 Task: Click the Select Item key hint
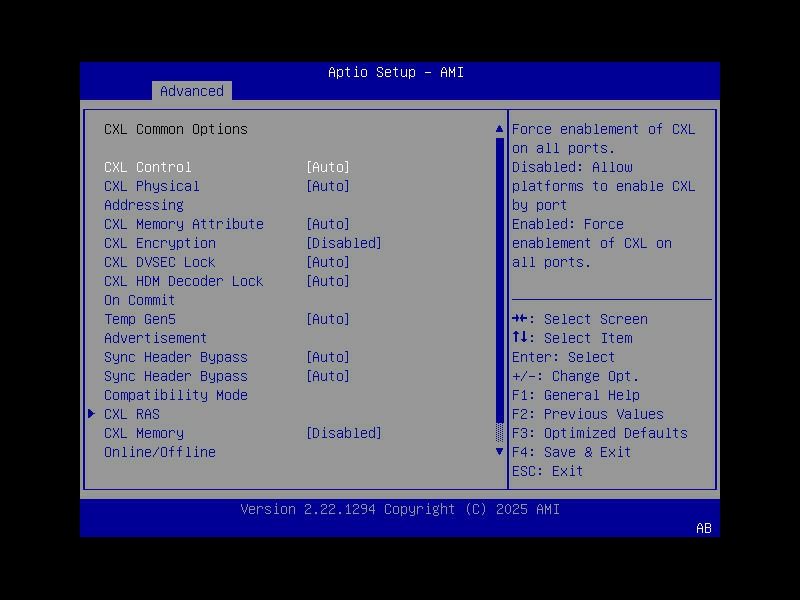click(x=572, y=338)
